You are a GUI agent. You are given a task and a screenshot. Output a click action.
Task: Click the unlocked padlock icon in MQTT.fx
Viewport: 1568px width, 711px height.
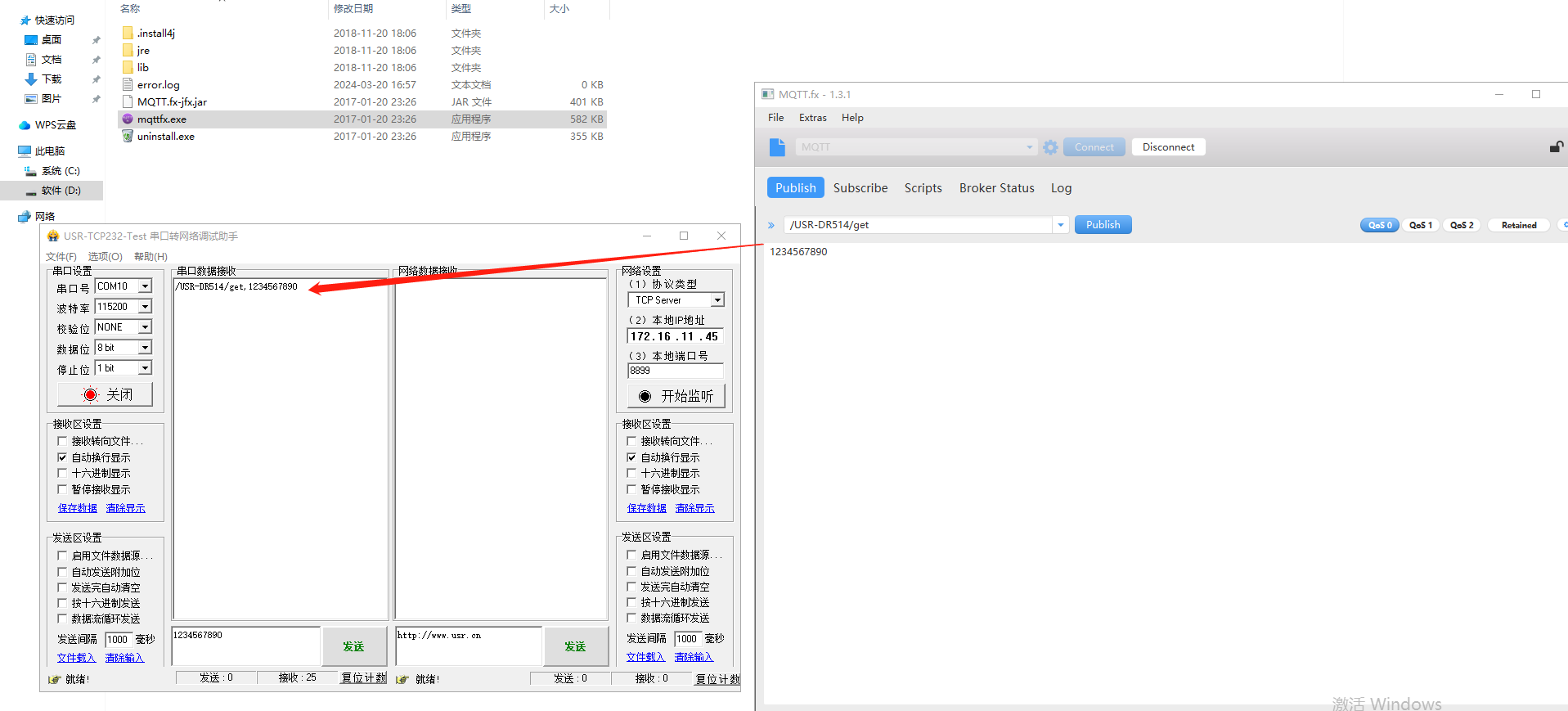(x=1556, y=147)
